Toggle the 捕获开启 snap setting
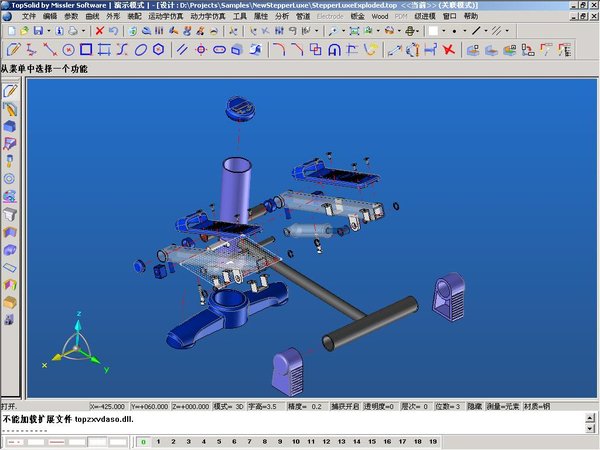Image resolution: width=600 pixels, height=450 pixels. pos(343,407)
